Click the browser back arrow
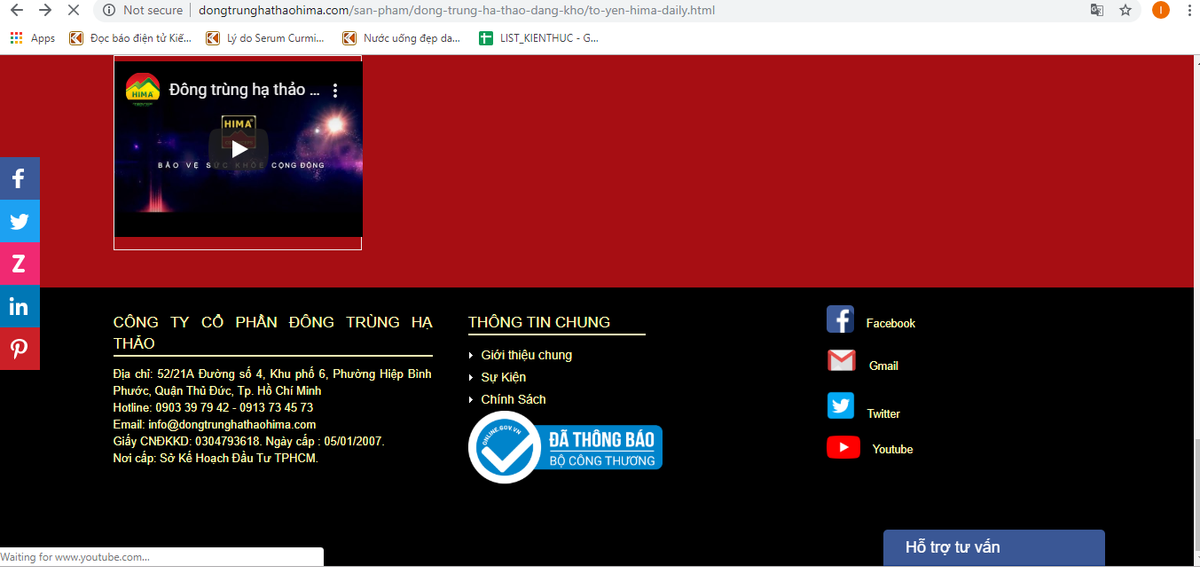Image resolution: width=1200 pixels, height=567 pixels. coord(17,10)
